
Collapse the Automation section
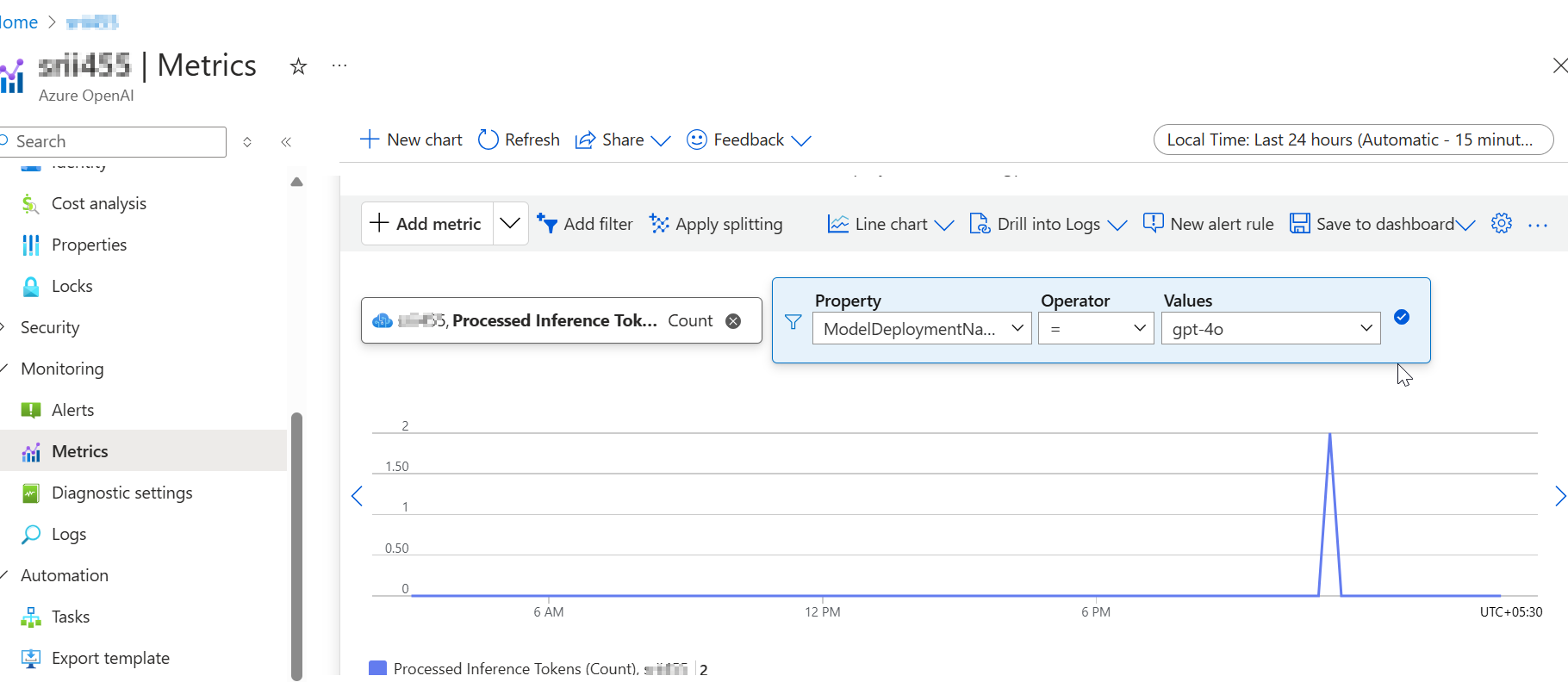click(65, 575)
